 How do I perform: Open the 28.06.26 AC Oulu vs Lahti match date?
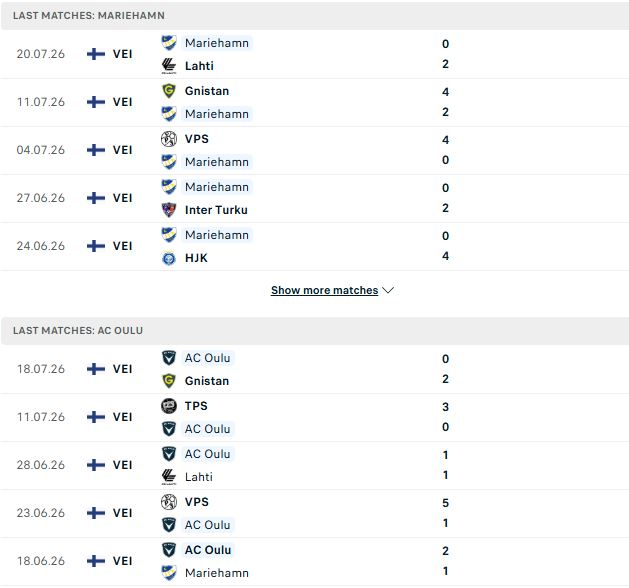coord(41,465)
